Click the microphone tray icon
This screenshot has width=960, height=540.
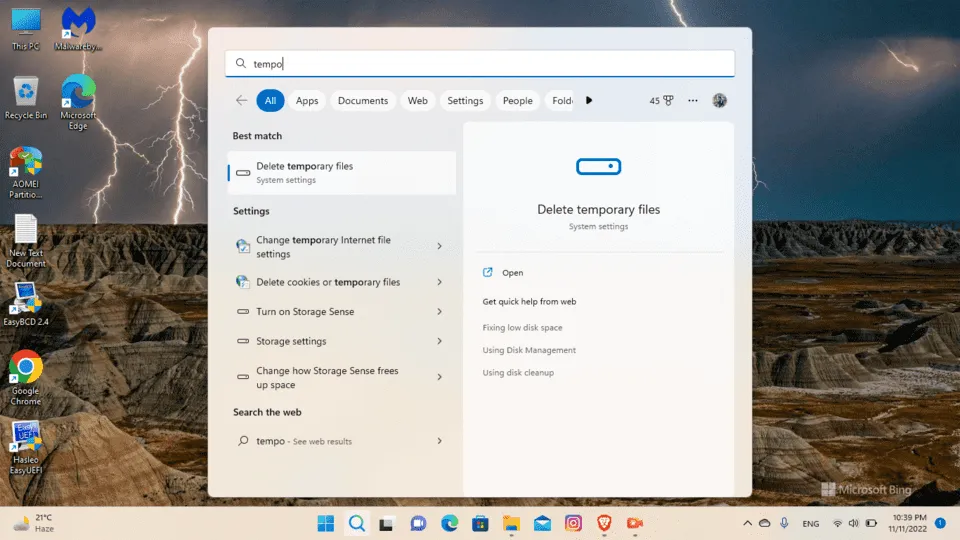click(x=784, y=523)
